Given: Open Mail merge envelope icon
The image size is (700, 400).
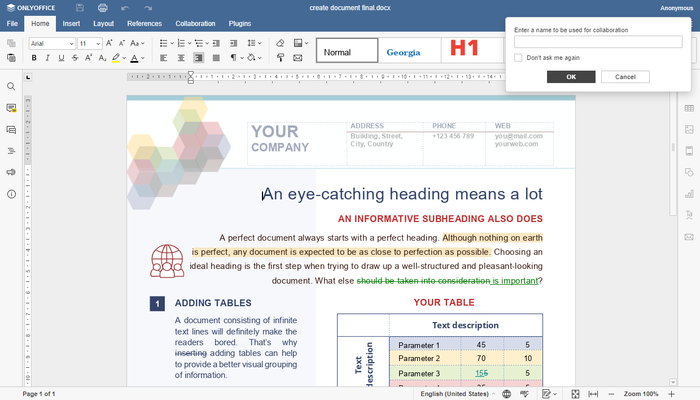Looking at the screenshot, I should tap(298, 57).
